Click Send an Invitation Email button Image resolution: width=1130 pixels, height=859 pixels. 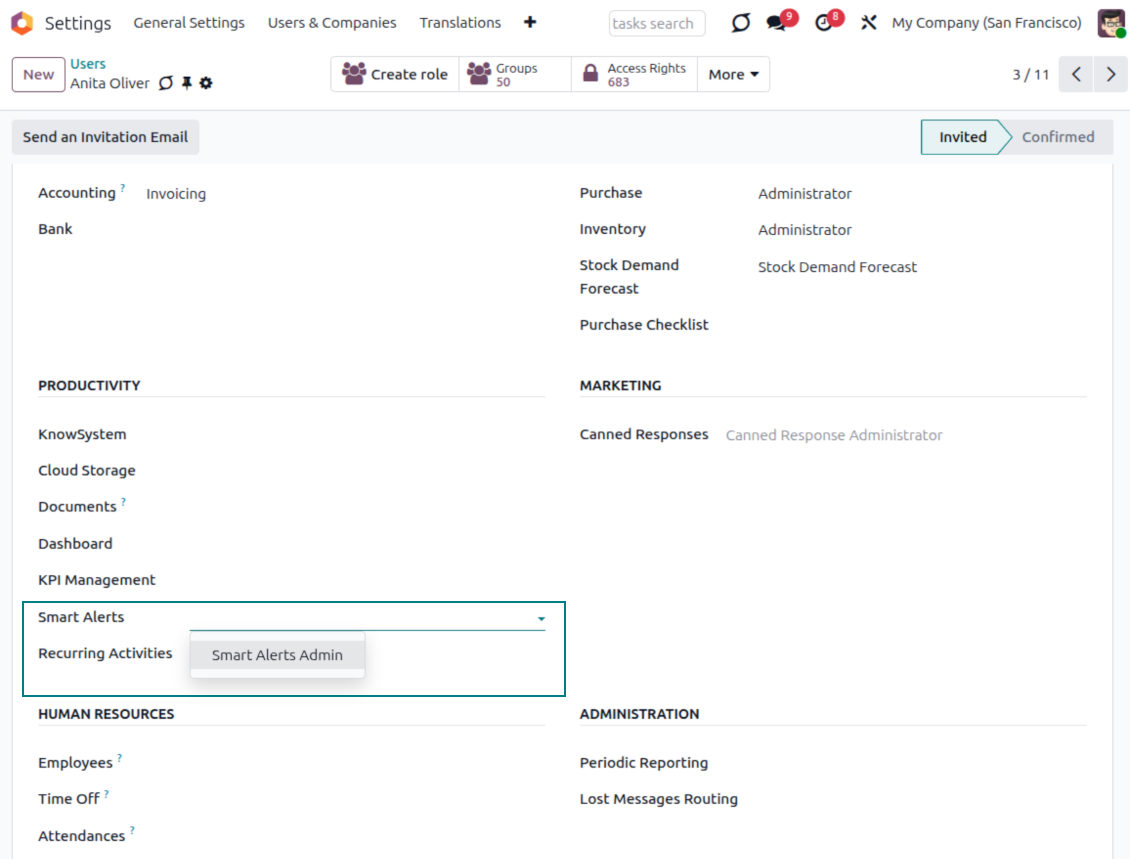pos(105,137)
